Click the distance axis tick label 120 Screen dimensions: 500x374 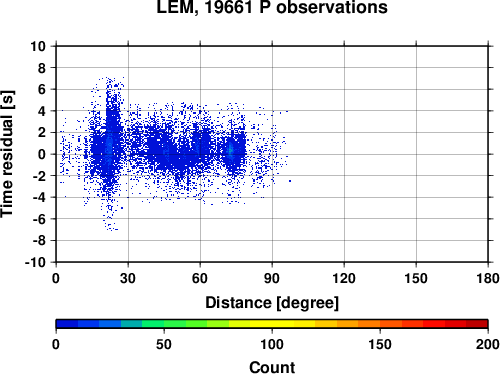(344, 278)
